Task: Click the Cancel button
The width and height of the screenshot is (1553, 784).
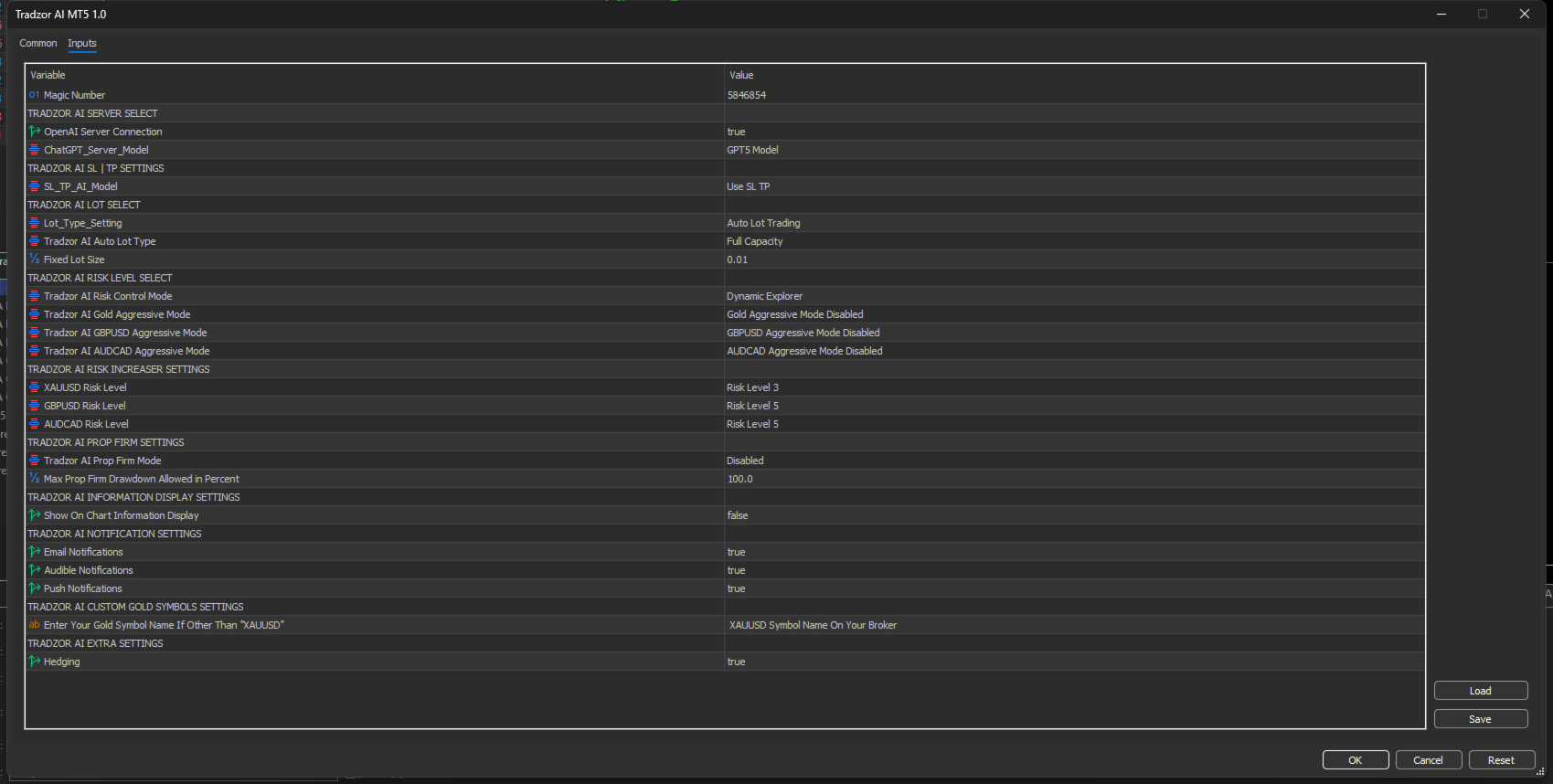Action: [1429, 760]
